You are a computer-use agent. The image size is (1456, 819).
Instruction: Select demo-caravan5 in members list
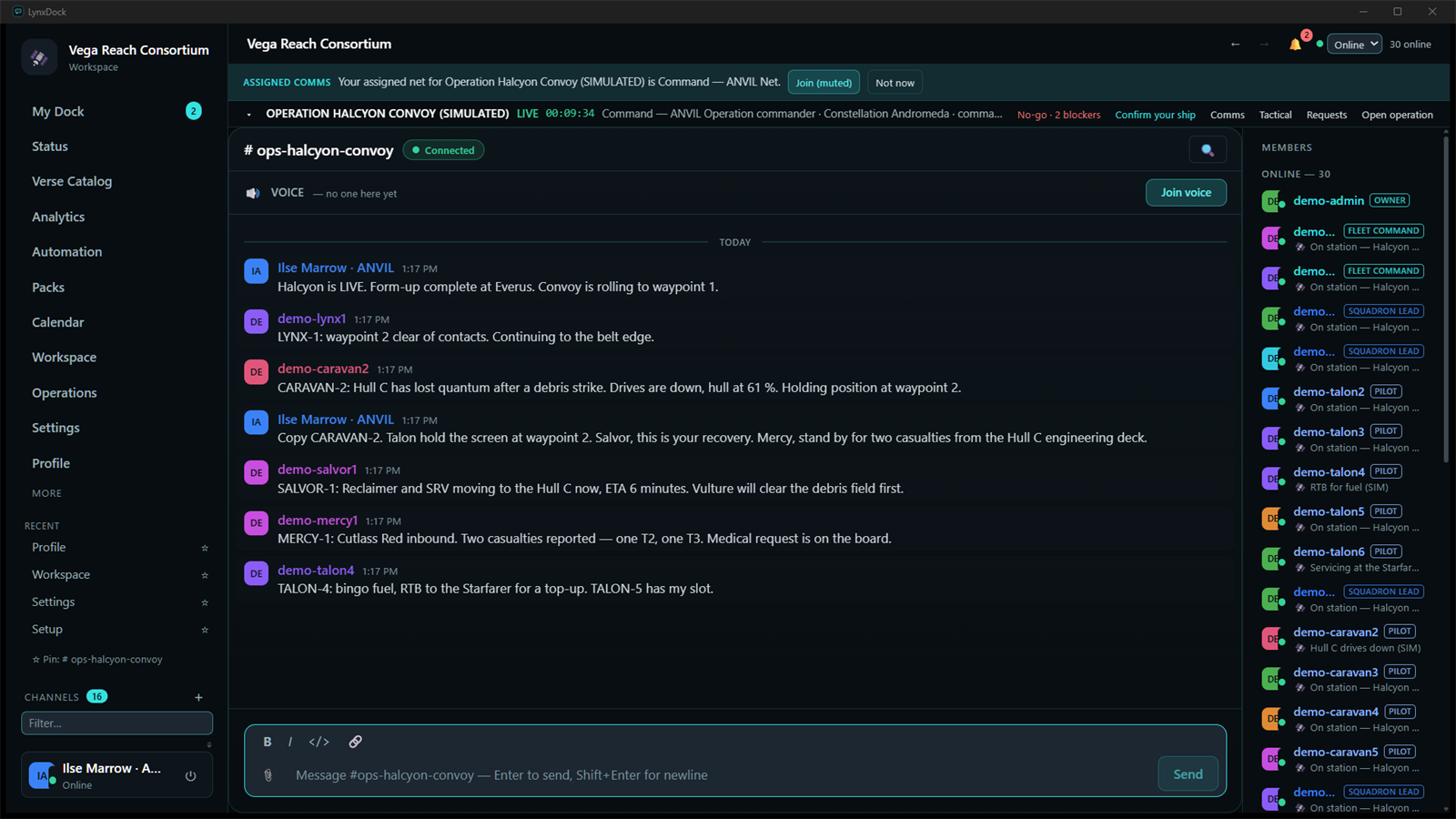point(1343,760)
